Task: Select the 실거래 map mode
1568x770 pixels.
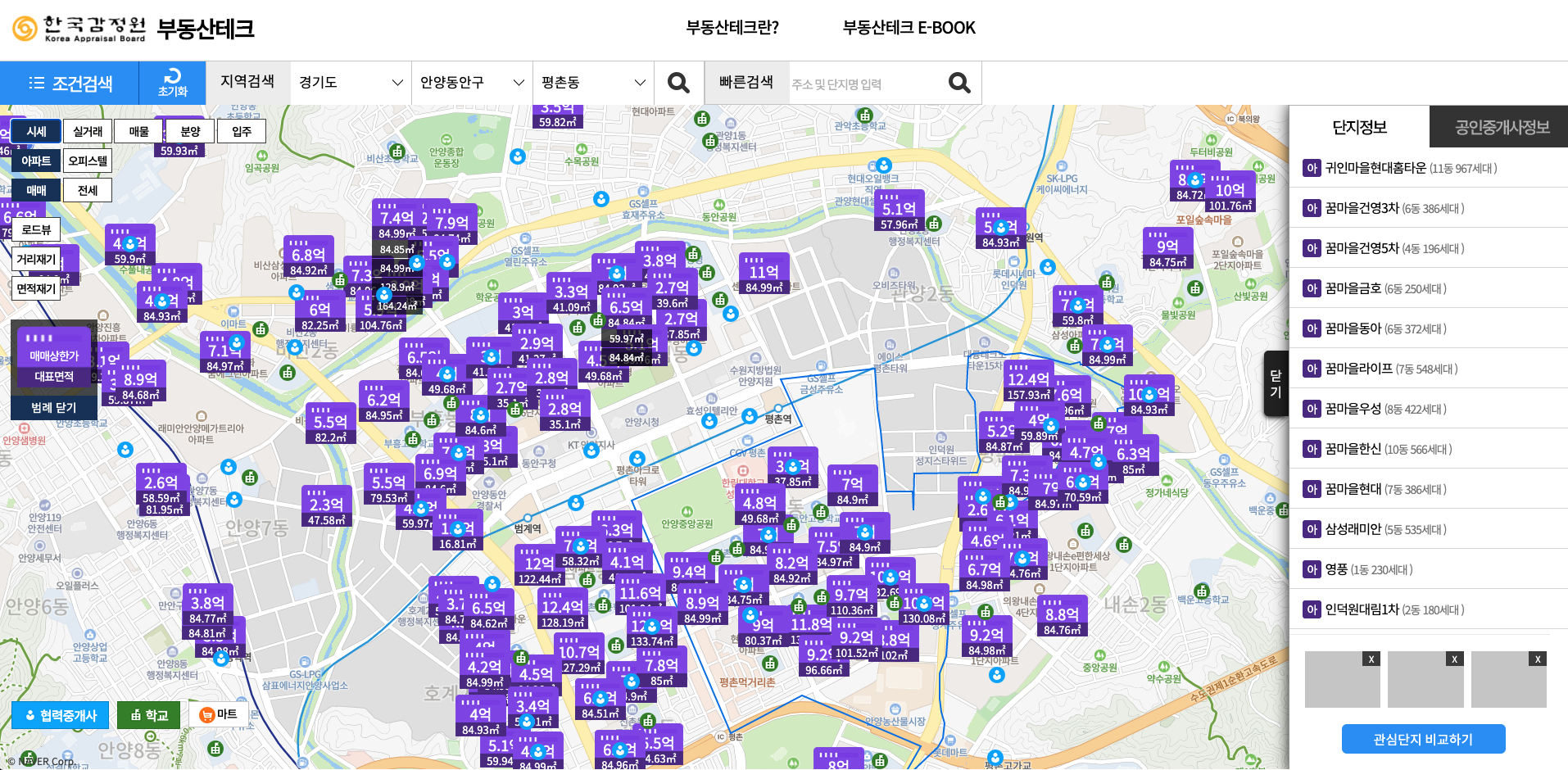Action: [88, 131]
